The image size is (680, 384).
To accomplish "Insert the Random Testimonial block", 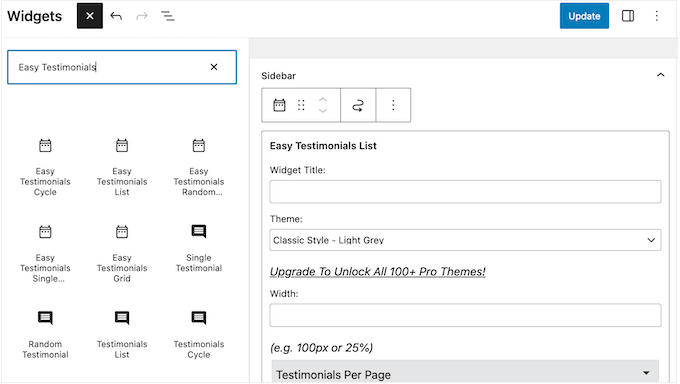I will [x=45, y=335].
